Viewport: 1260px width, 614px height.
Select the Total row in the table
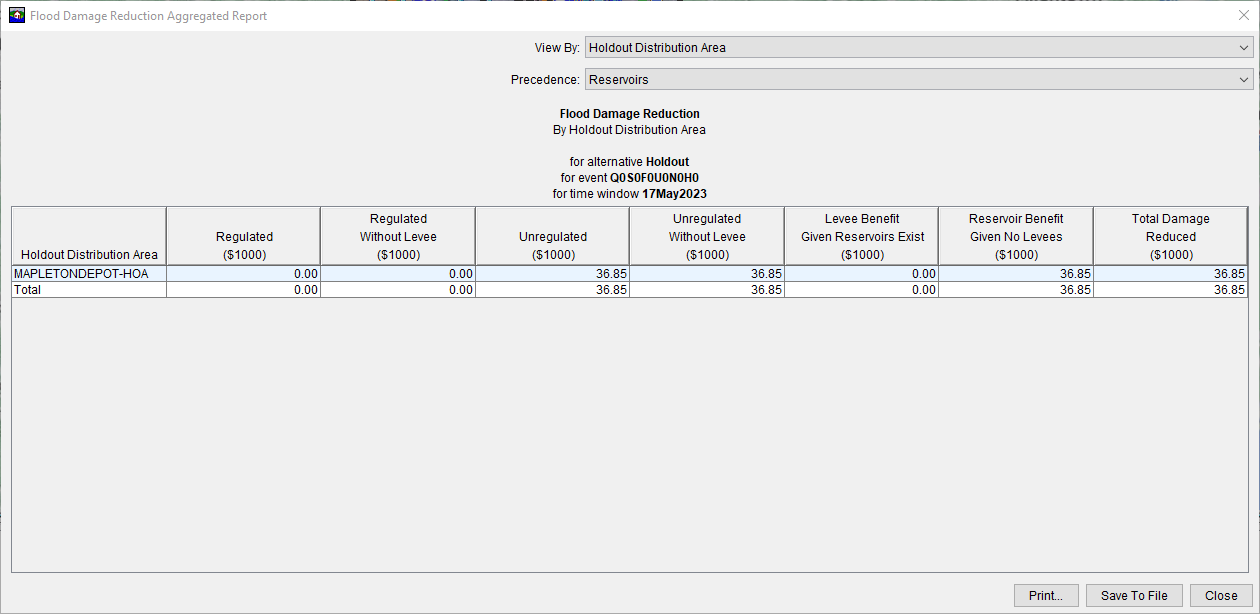[88, 289]
